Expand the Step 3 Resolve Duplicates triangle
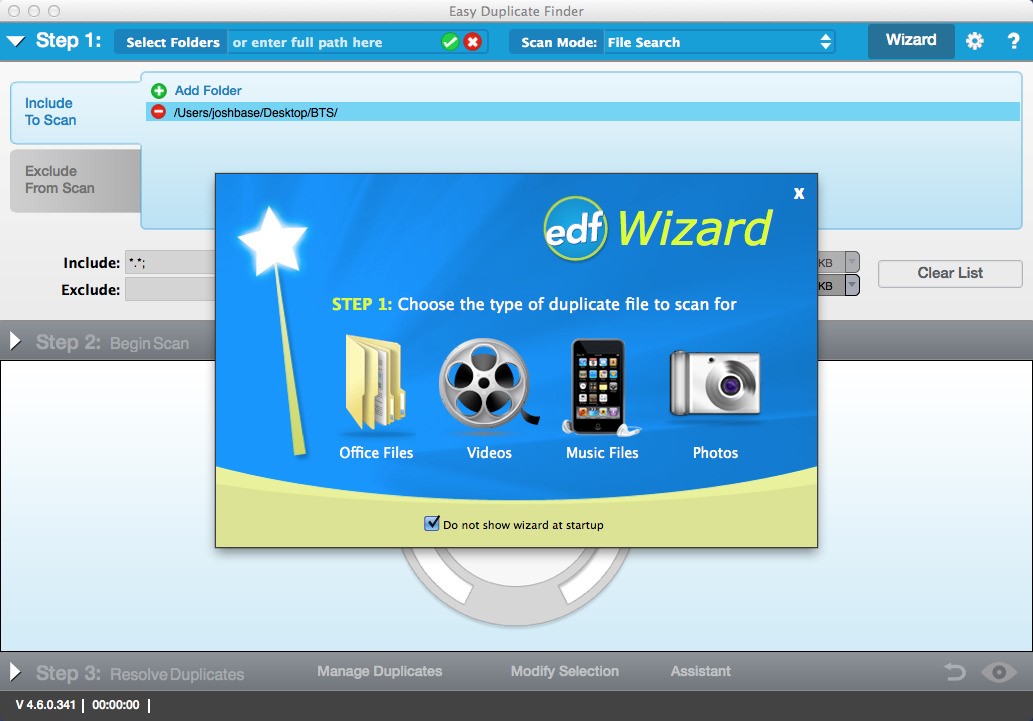Viewport: 1033px width, 721px height. 15,672
